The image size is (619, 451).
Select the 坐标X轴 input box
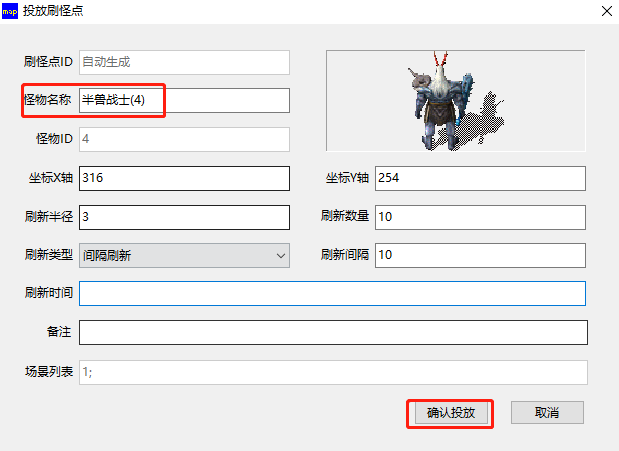[184, 178]
